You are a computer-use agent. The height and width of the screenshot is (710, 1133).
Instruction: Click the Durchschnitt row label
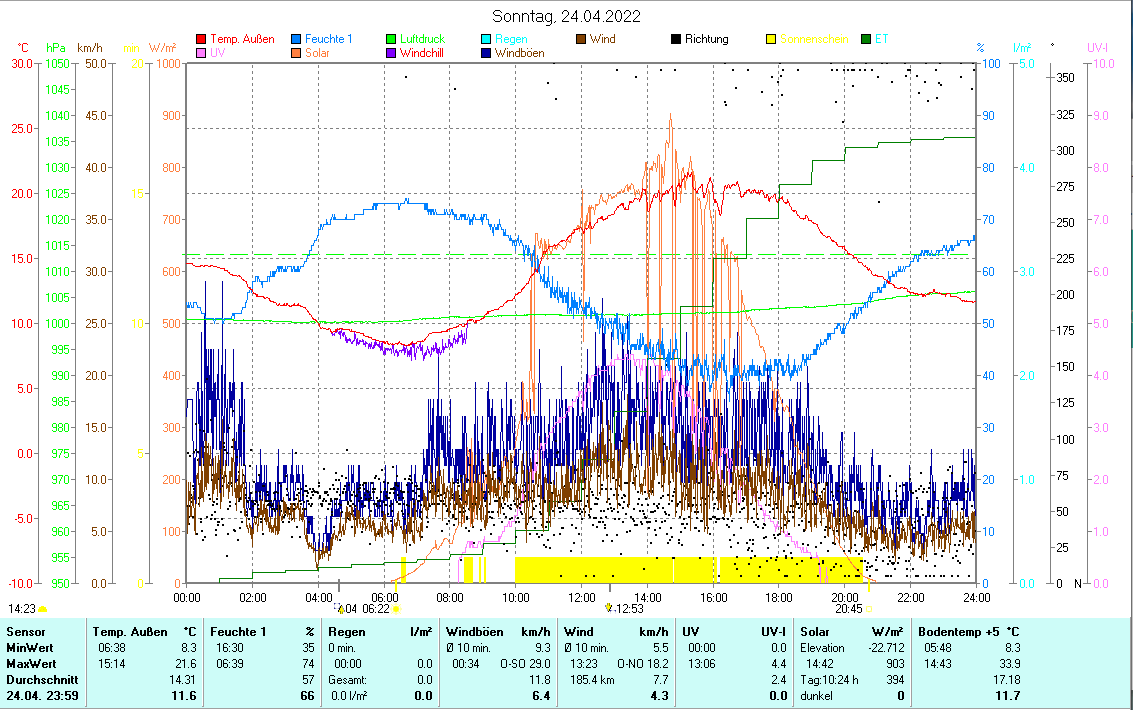click(40, 680)
